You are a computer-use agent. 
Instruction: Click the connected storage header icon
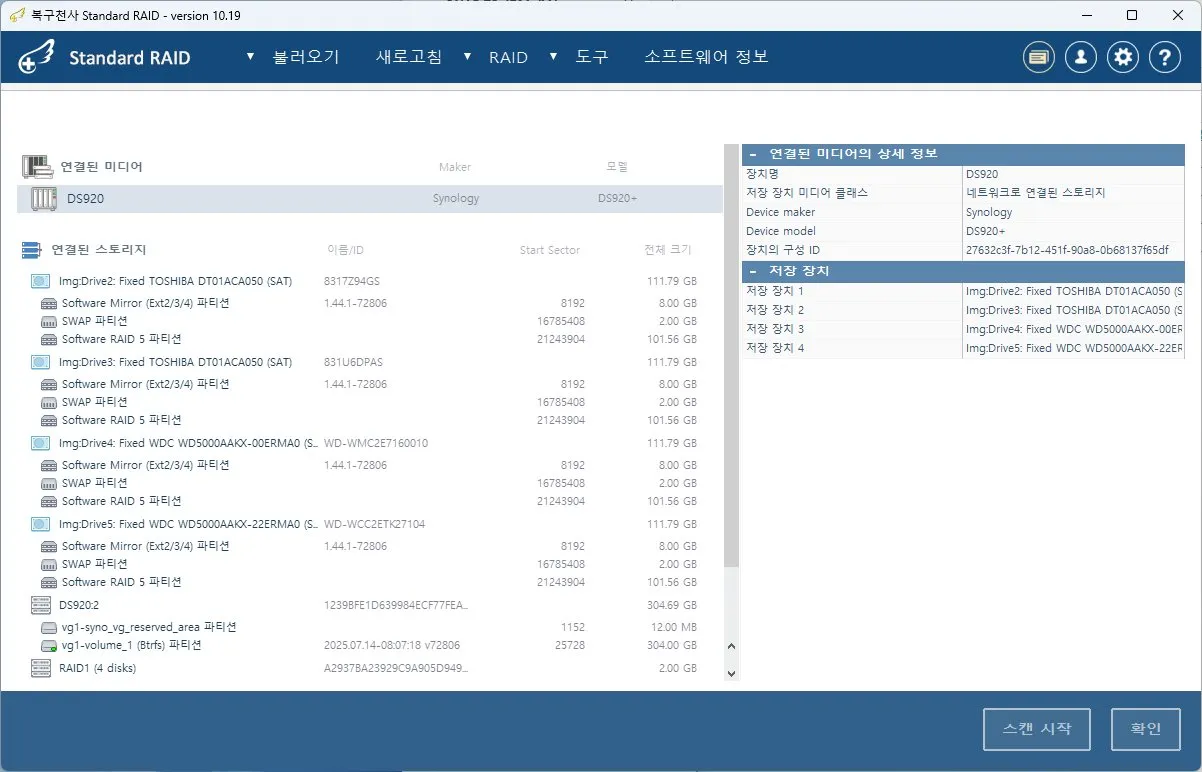[x=31, y=250]
